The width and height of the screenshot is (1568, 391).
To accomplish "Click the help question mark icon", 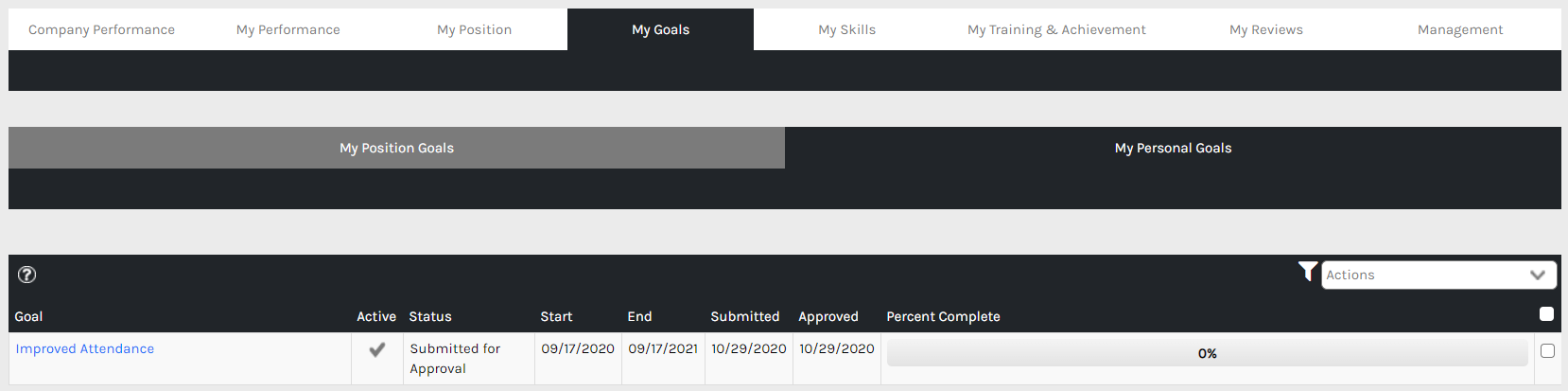I will [x=27, y=275].
